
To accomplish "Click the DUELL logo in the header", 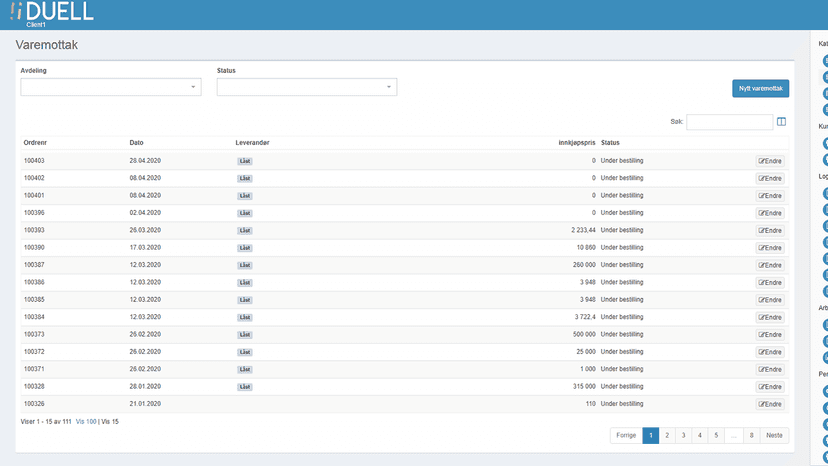I will (x=51, y=12).
